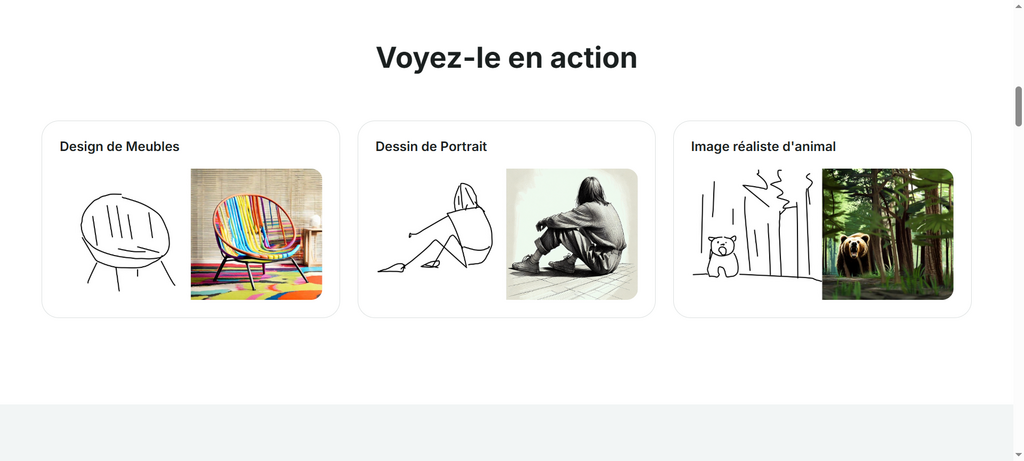Screen dimensions: 1024x461
Task: Click the colorful rug under the chair
Action: 256,283
